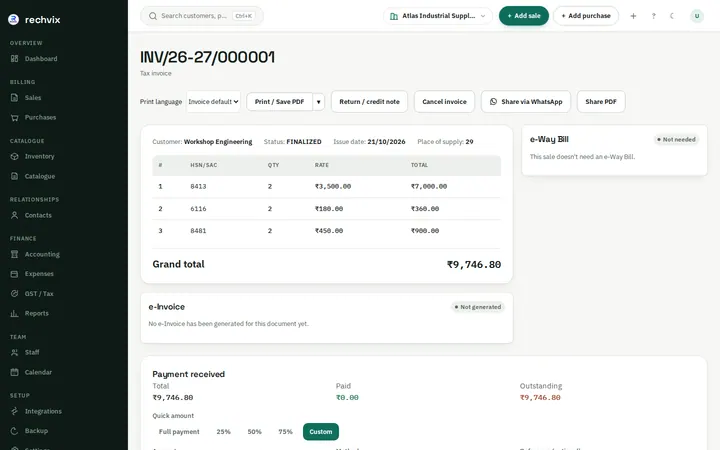
Task: Open the Backup icon
Action: click(15, 431)
